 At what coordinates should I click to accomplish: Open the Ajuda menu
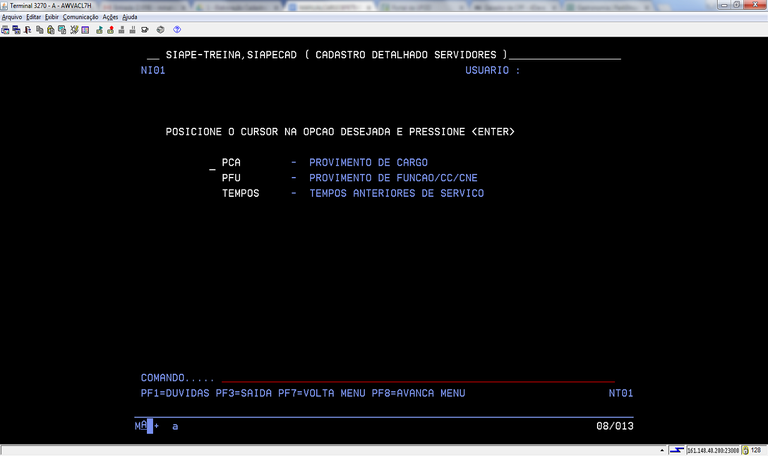130,17
